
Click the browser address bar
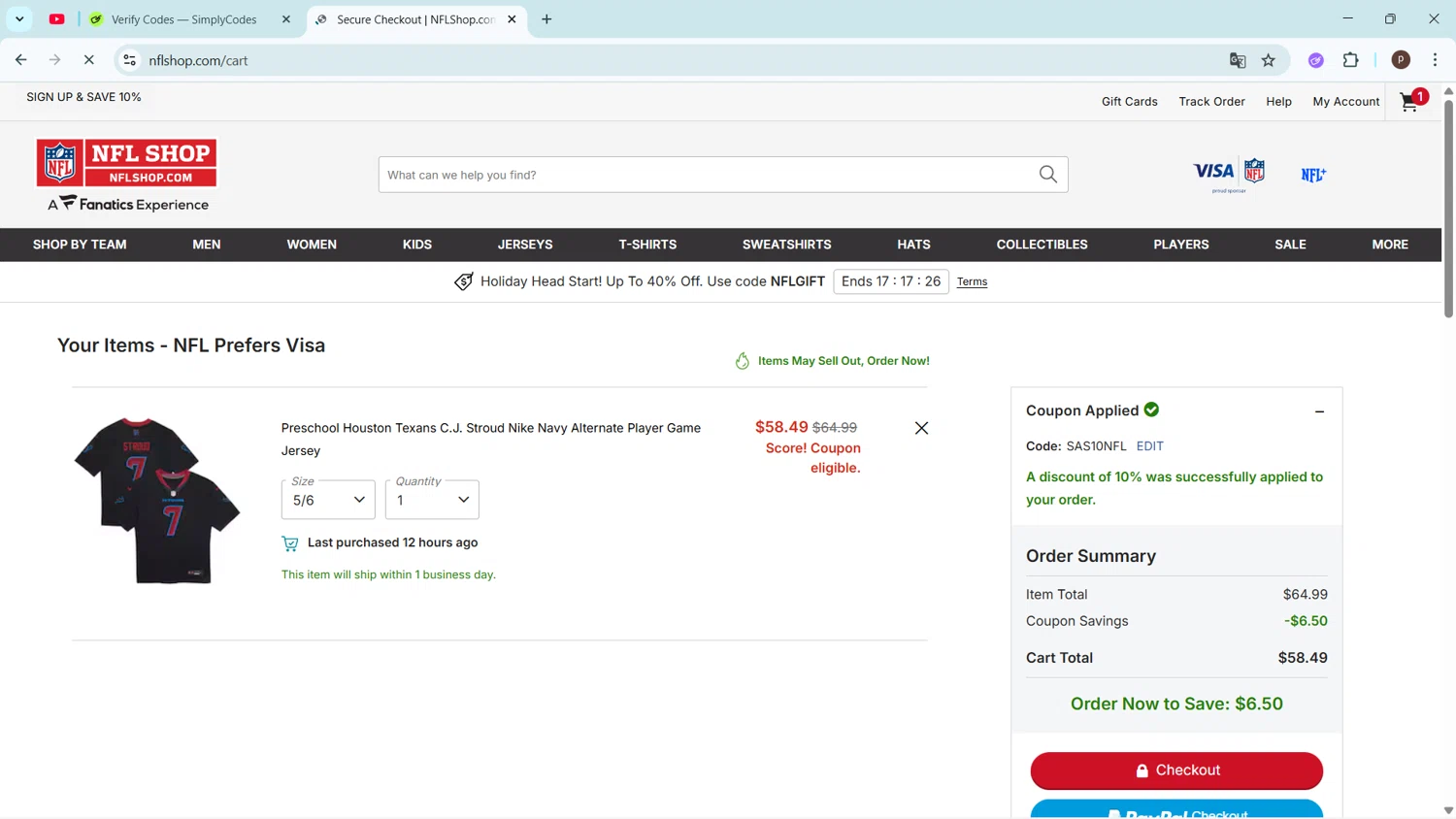(x=679, y=60)
